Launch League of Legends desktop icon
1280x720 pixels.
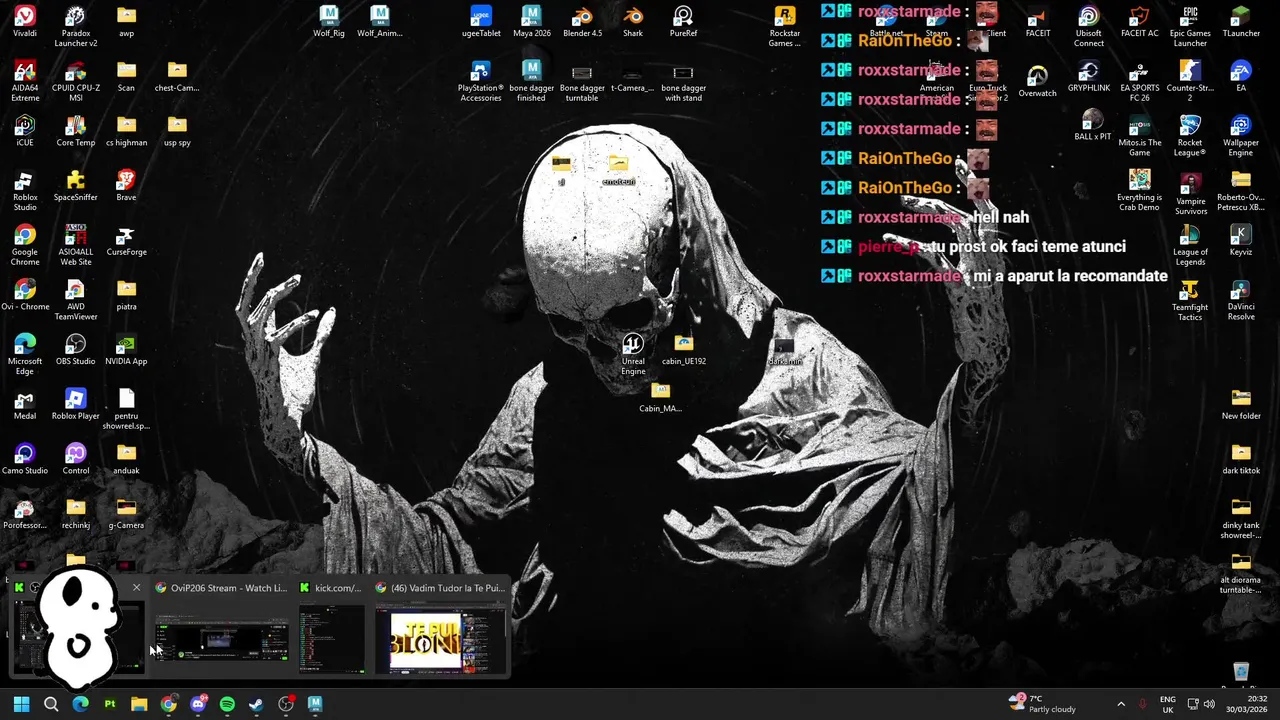tap(1190, 245)
